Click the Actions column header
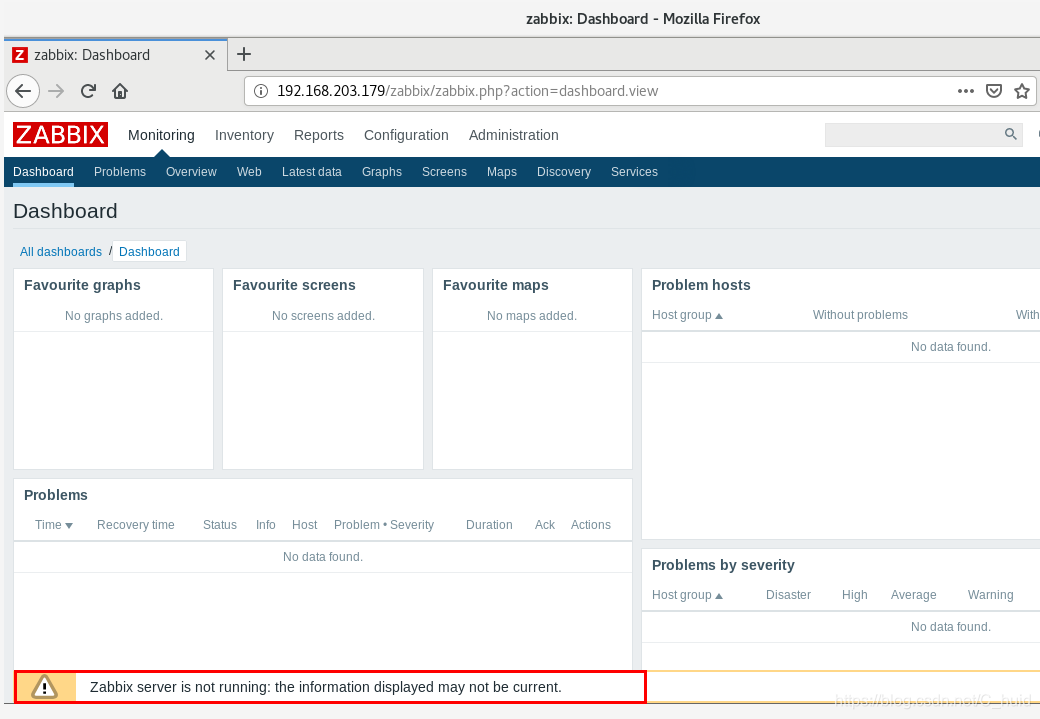The image size is (1040, 719). coord(590,525)
